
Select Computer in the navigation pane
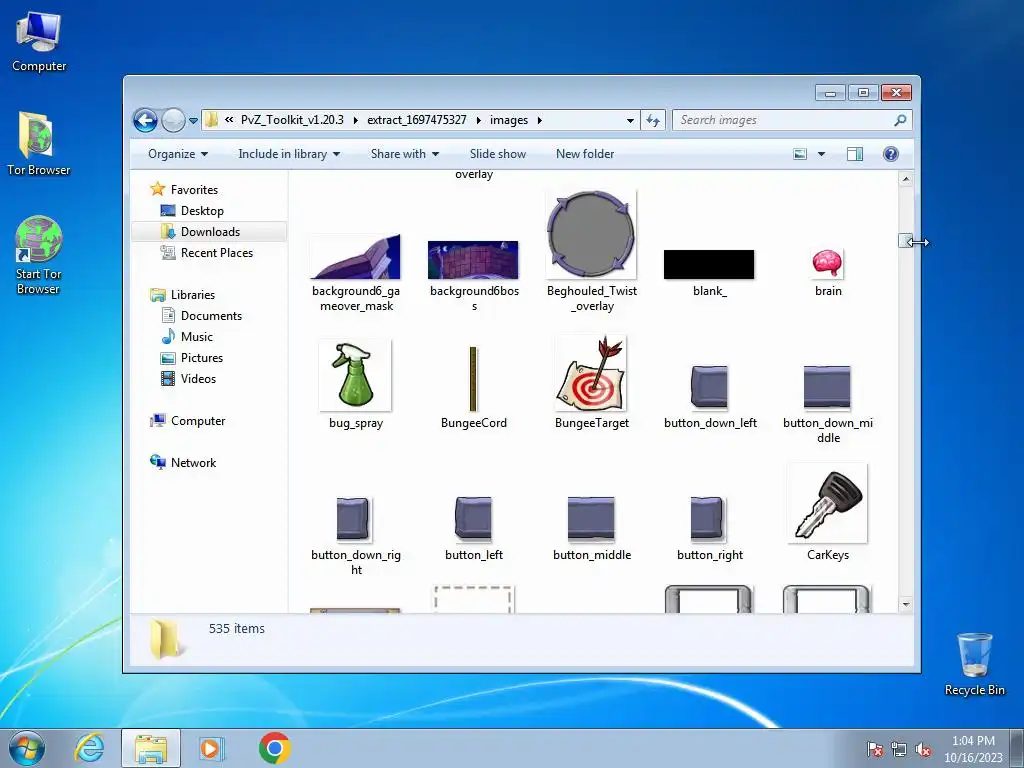[198, 421]
